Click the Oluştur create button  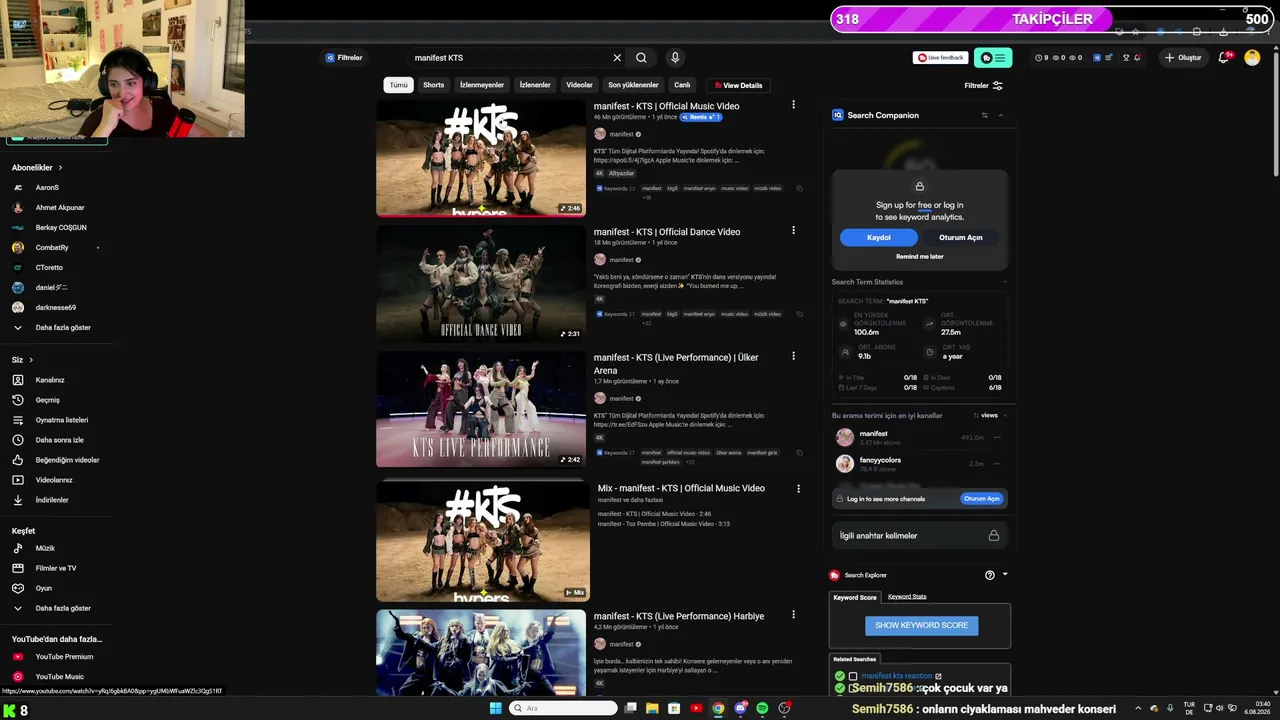tap(1183, 58)
